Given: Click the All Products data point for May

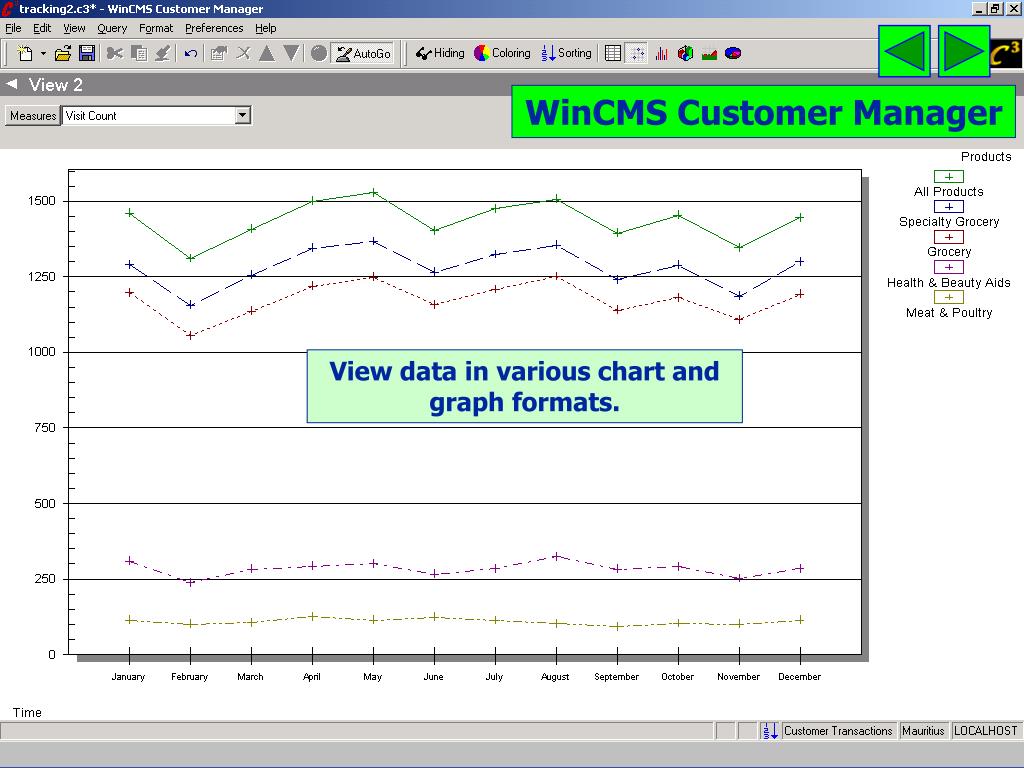Looking at the screenshot, I should [374, 192].
